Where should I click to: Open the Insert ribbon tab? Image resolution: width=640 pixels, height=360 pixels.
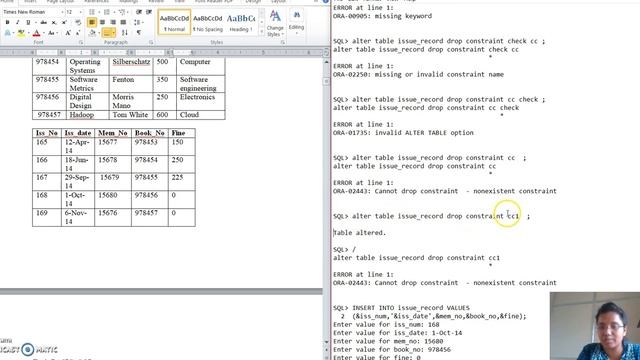[30, 1]
